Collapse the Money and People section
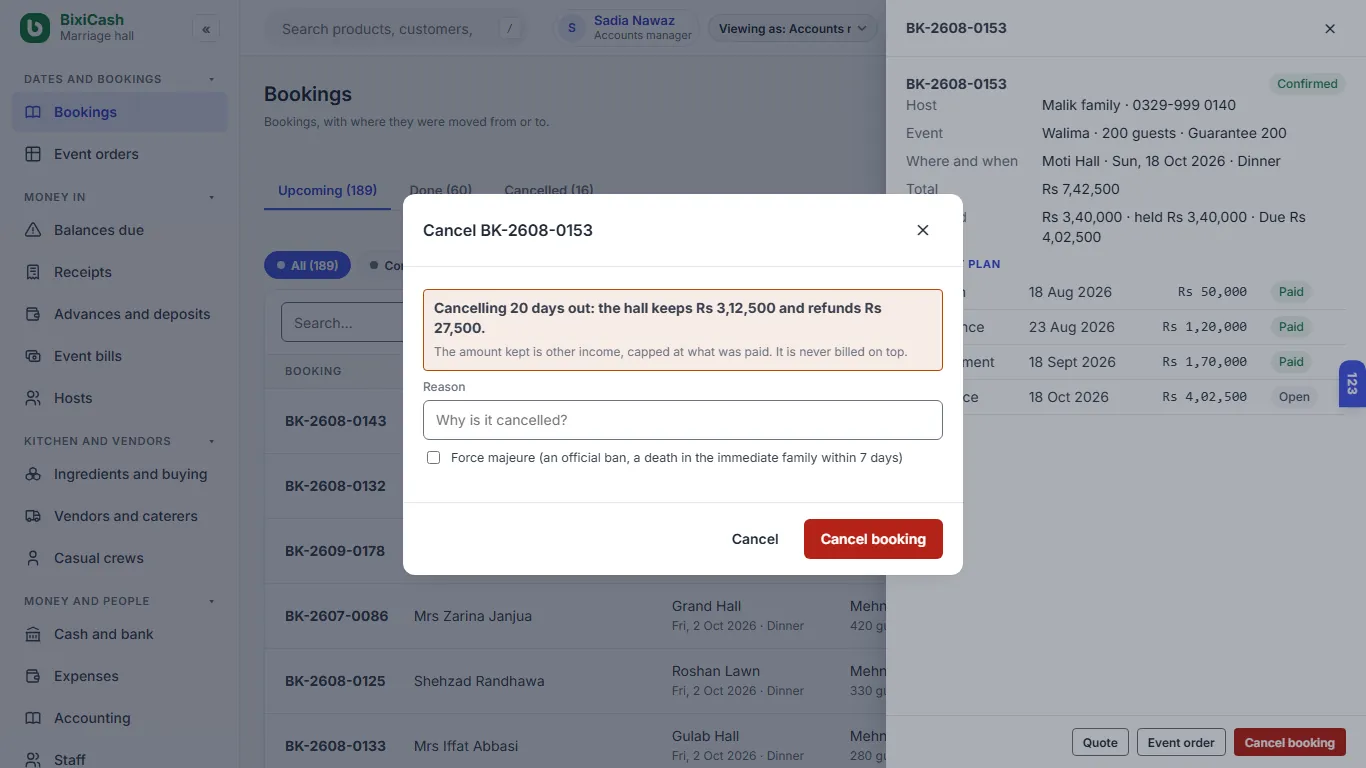Screen dimensions: 1366x768 point(211,601)
